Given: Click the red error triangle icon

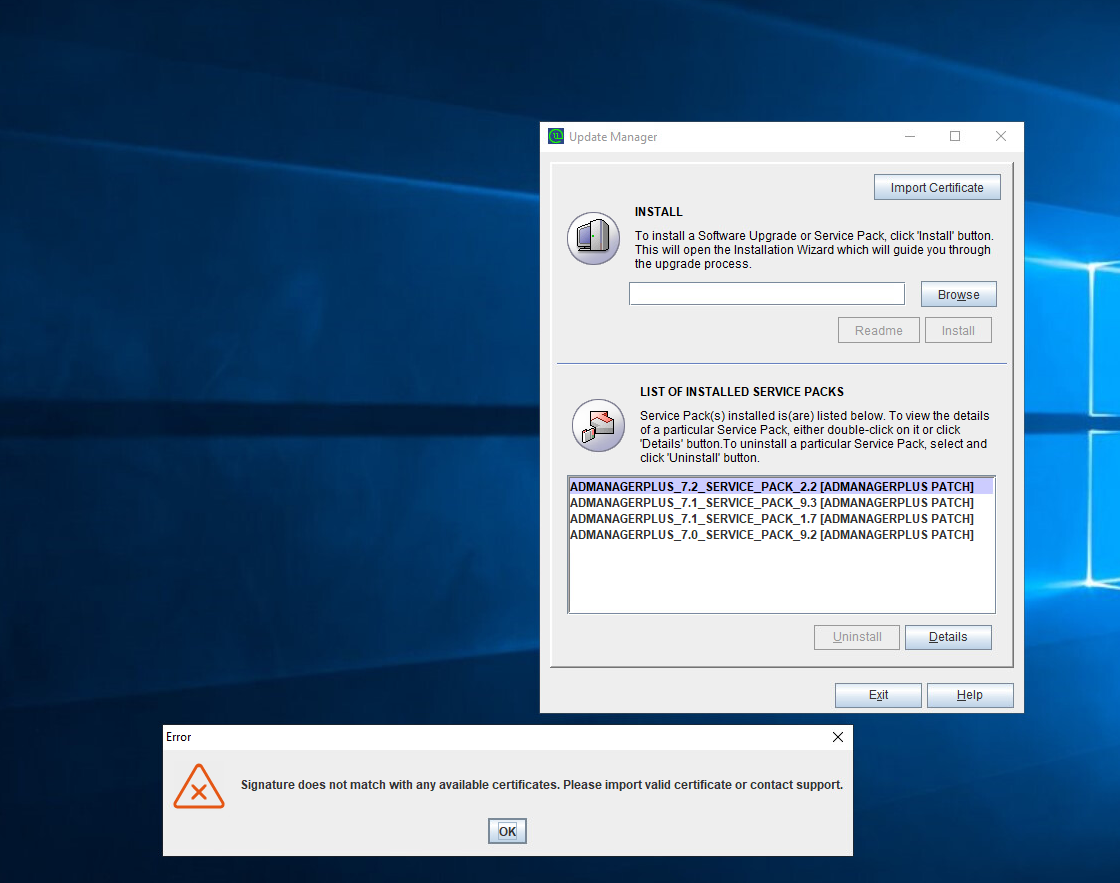Looking at the screenshot, I should click(199, 787).
